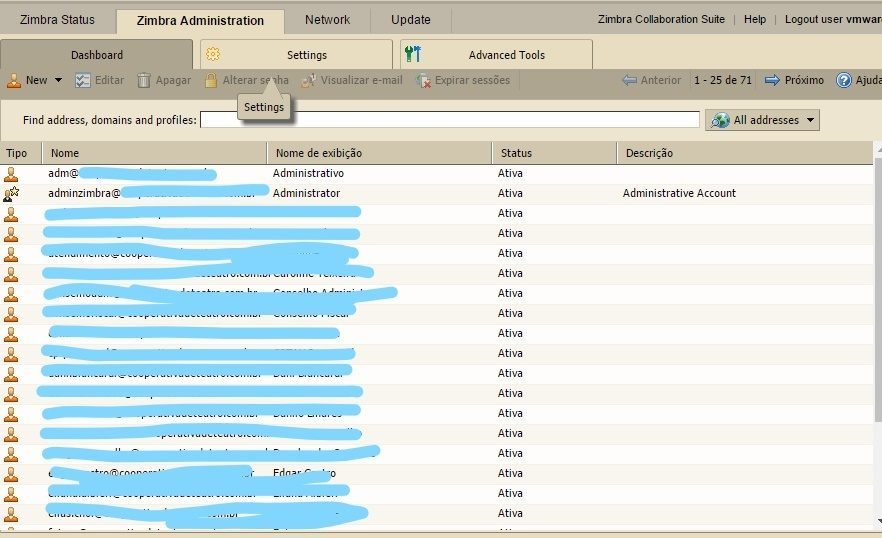Click the Próximo right arrow icon
The width and height of the screenshot is (882, 538).
[x=772, y=80]
